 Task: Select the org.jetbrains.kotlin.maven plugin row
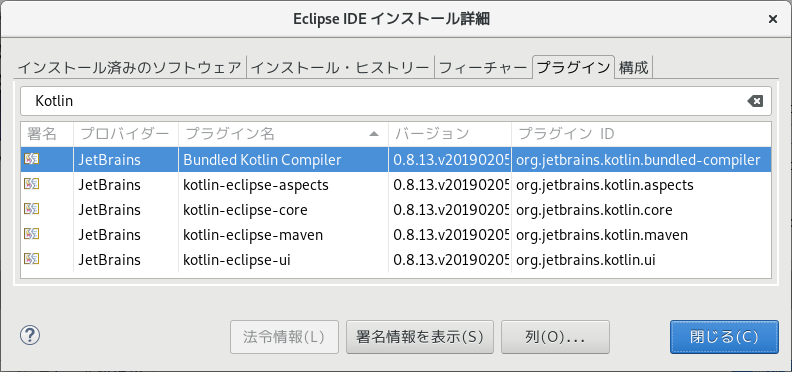tap(396, 235)
